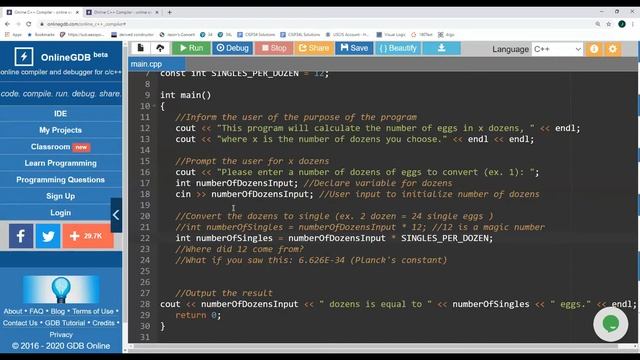Open the GDB Tutorial link

pos(65,323)
